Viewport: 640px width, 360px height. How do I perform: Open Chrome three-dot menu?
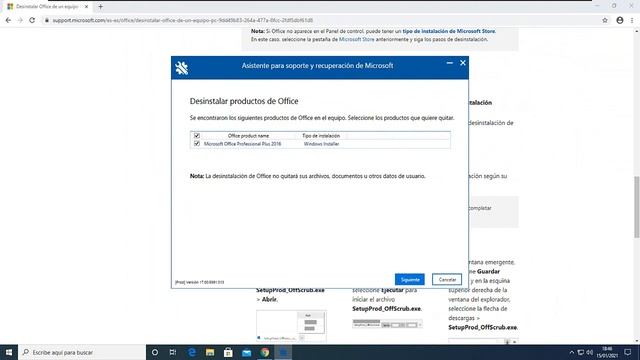click(632, 20)
